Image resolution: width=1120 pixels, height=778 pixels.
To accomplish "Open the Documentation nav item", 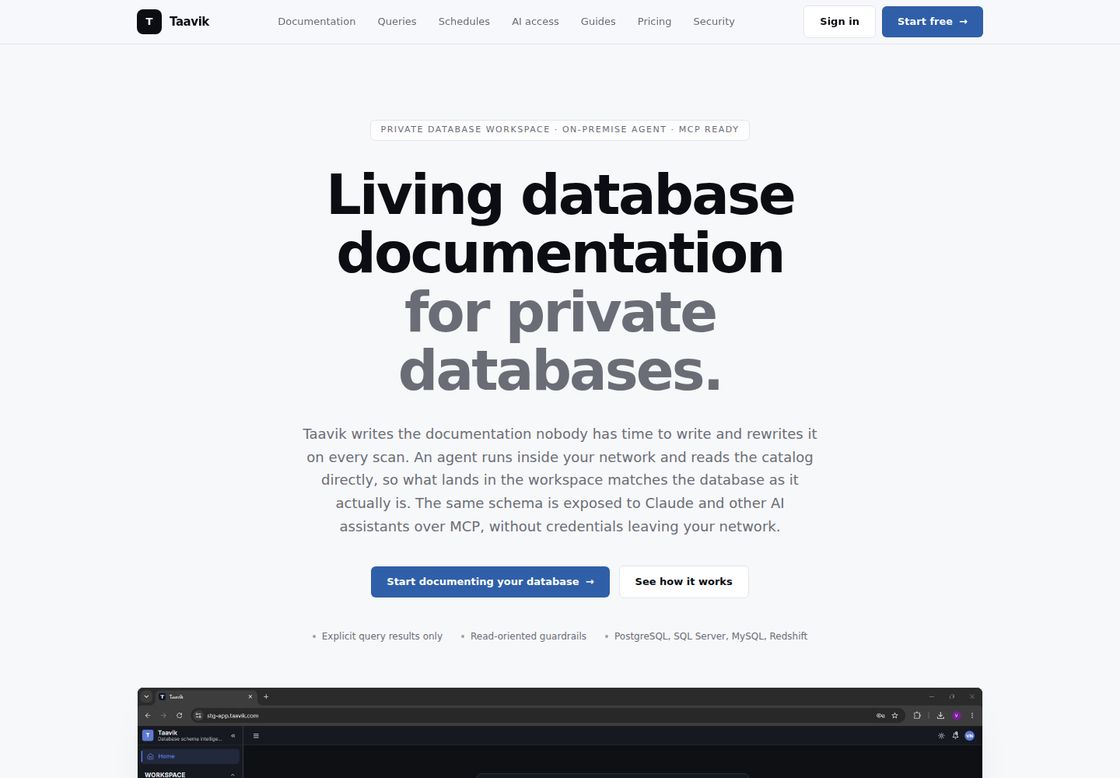I will [x=316, y=21].
